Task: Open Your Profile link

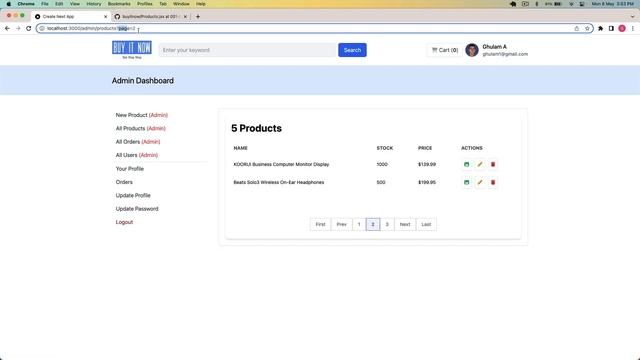Action: (130, 169)
